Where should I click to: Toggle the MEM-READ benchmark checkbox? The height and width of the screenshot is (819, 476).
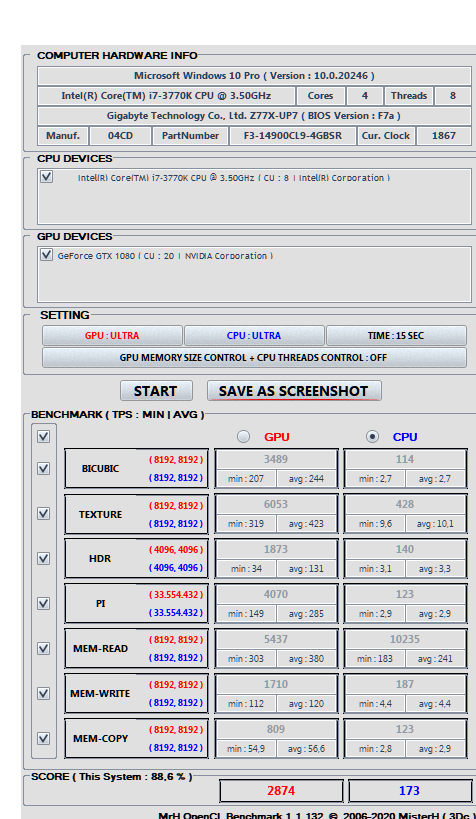pyautogui.click(x=43, y=648)
